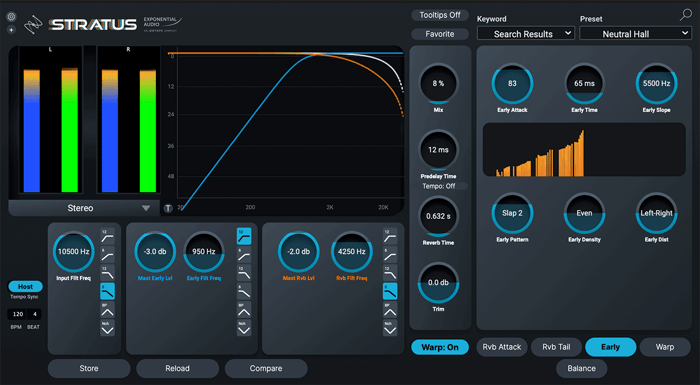This screenshot has width=700, height=385.
Task: Click the Store button
Action: [89, 368]
